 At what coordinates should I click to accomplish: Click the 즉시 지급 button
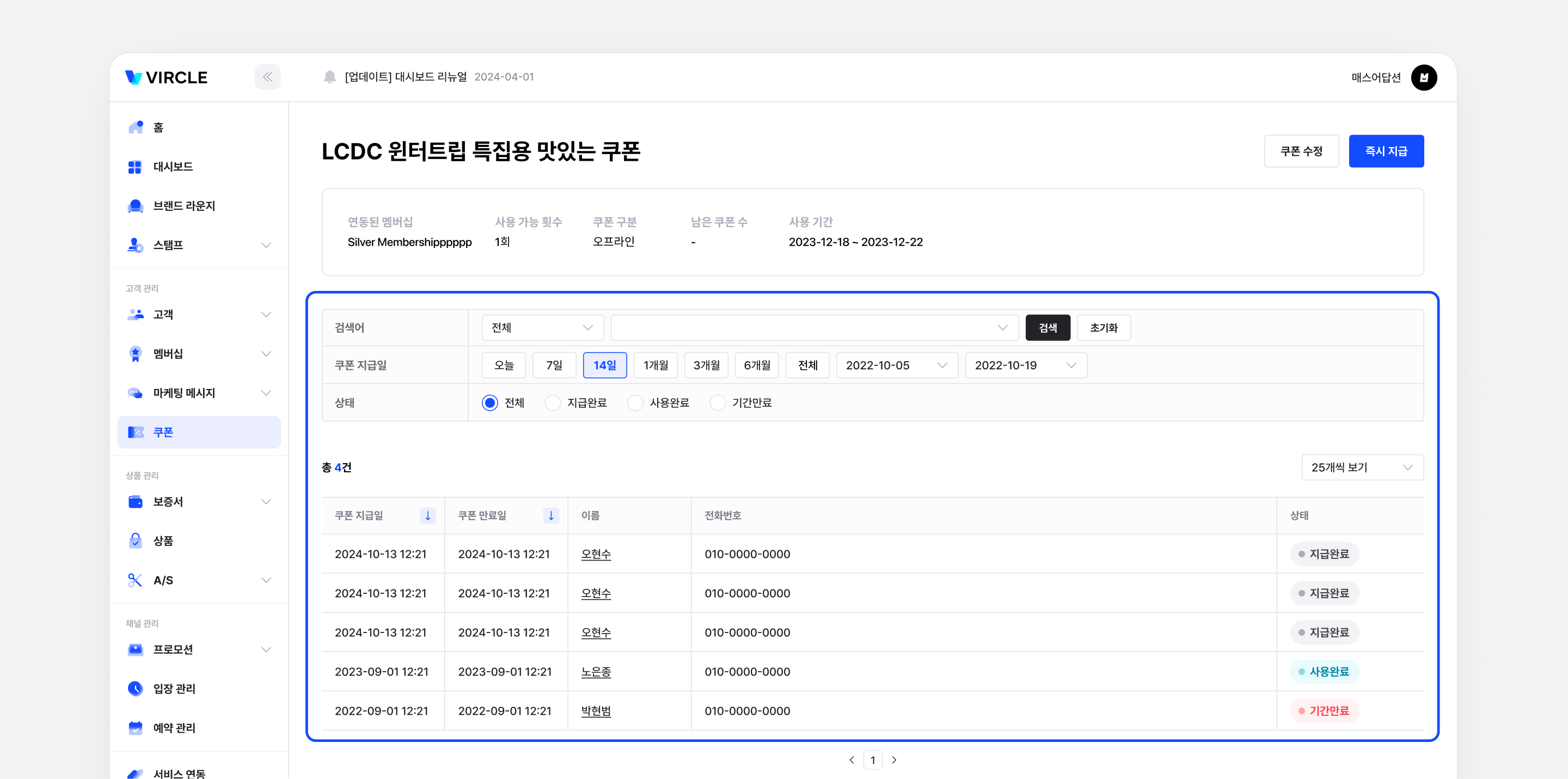click(x=1386, y=151)
